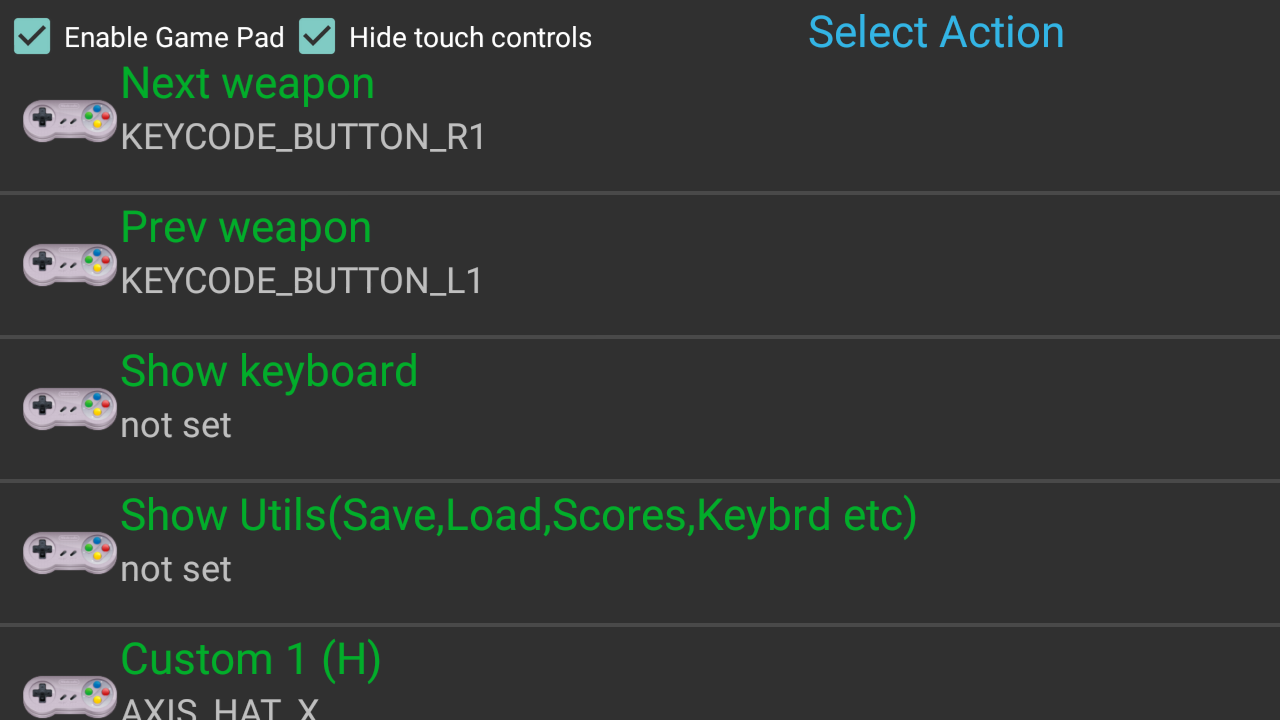
Task: Select the Prev weapon action title
Action: pos(246,228)
